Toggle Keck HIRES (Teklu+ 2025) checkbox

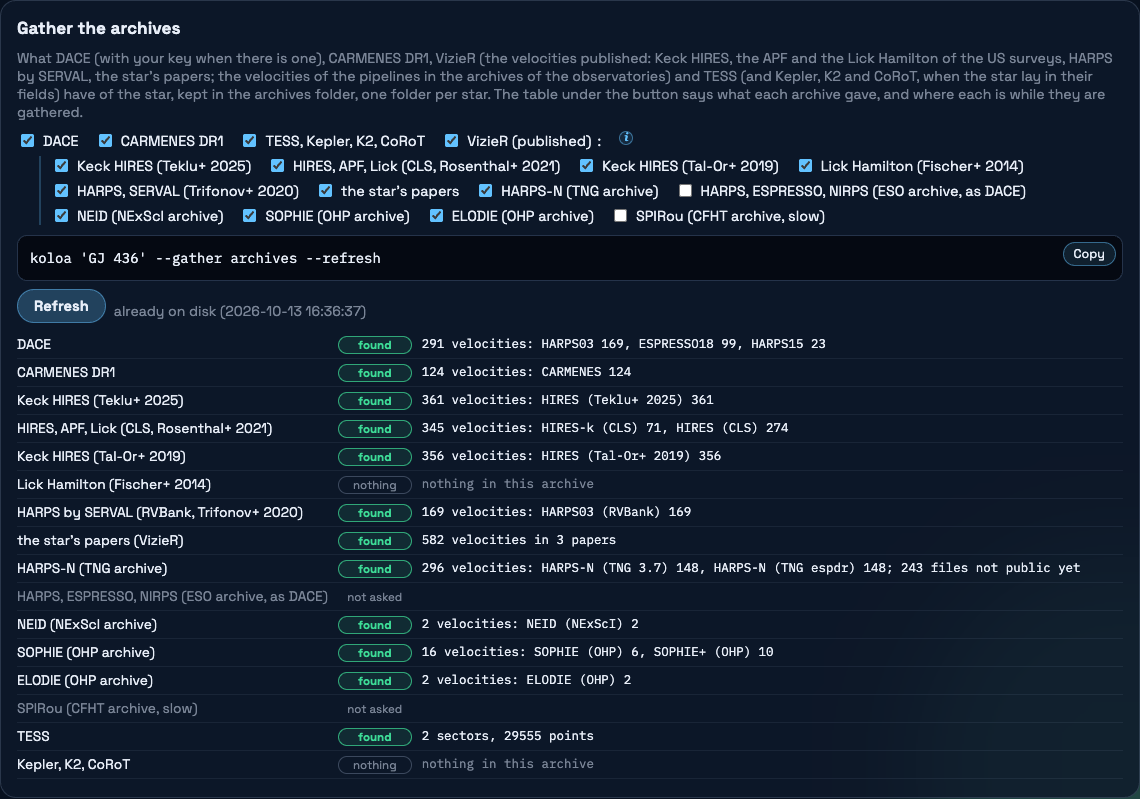[x=62, y=166]
